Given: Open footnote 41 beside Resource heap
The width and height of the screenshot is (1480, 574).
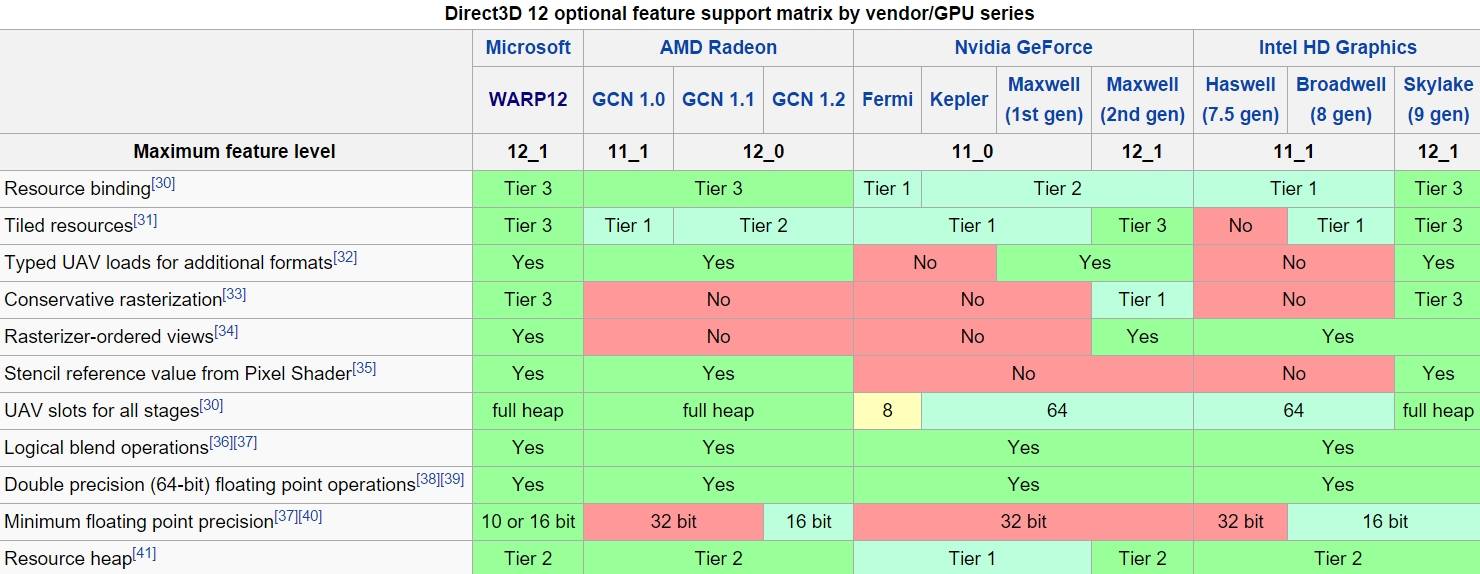Looking at the screenshot, I should tap(145, 554).
